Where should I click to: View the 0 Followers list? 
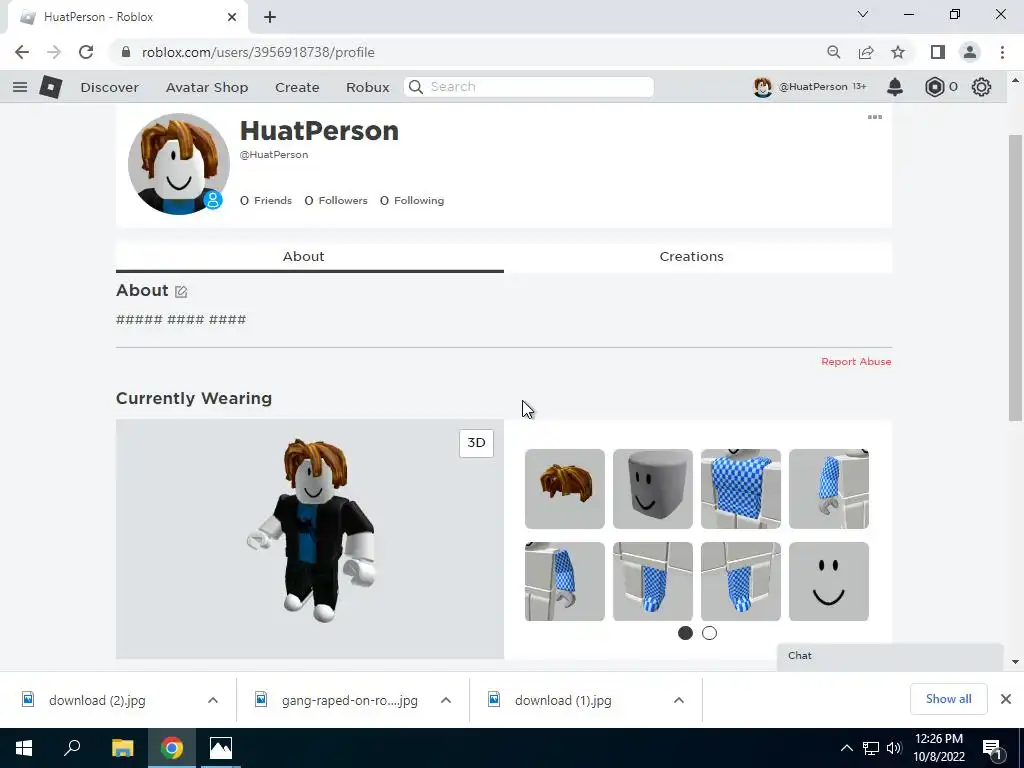336,200
